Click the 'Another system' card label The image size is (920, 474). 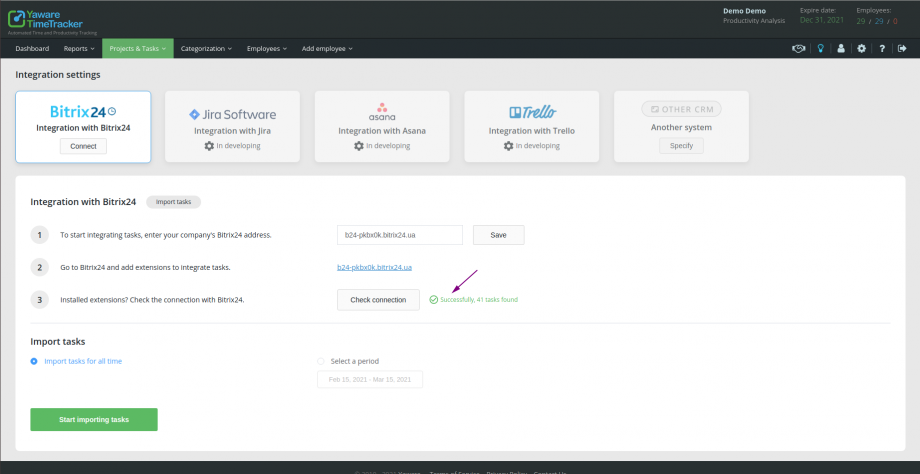click(x=681, y=127)
